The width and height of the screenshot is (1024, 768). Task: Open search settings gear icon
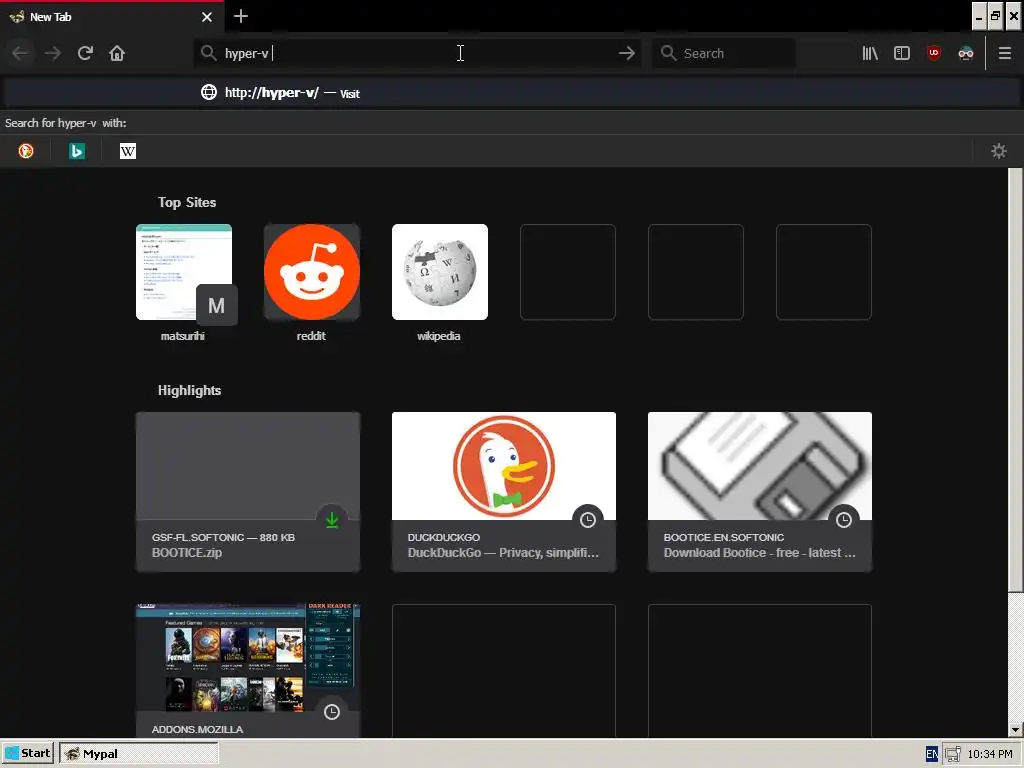pos(999,151)
